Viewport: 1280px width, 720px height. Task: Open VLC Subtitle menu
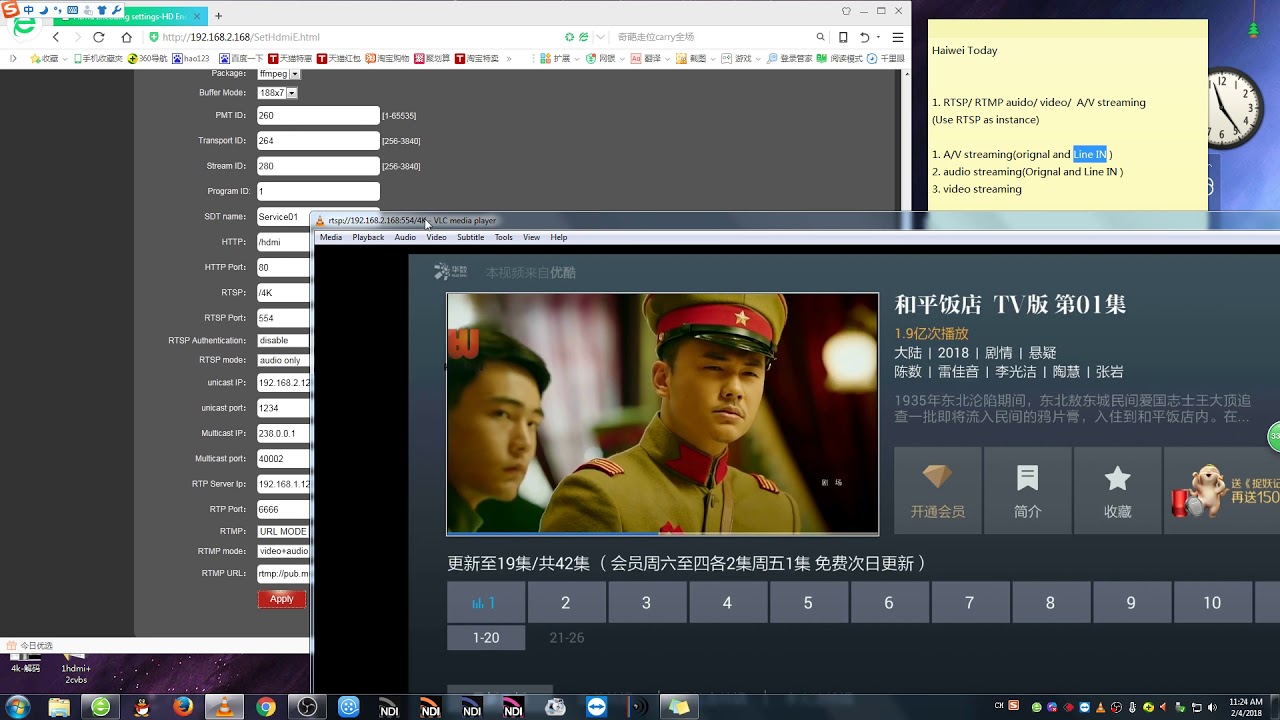470,237
